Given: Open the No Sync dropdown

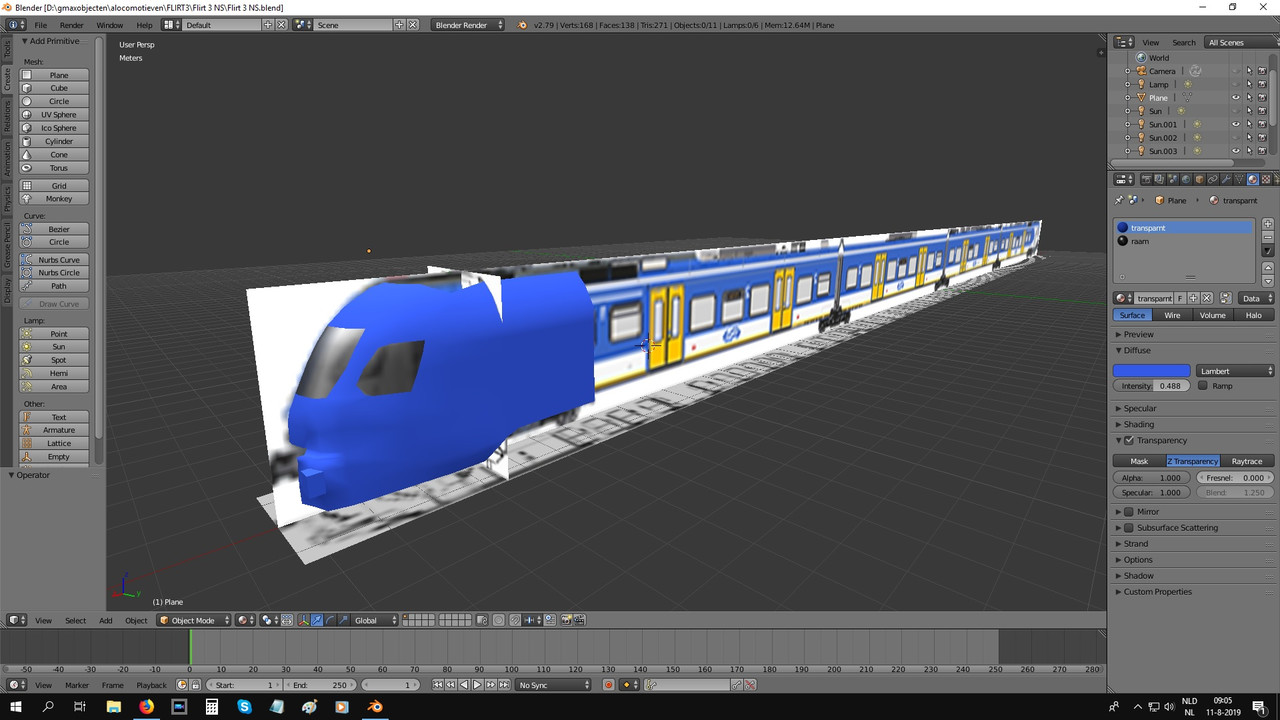Looking at the screenshot, I should click(554, 685).
